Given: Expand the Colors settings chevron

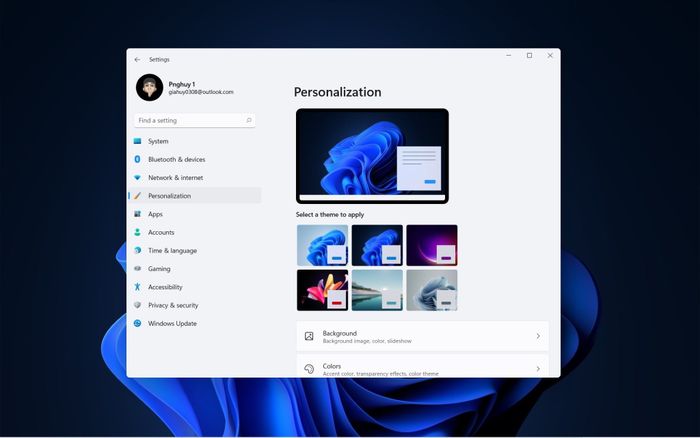Looking at the screenshot, I should [538, 369].
